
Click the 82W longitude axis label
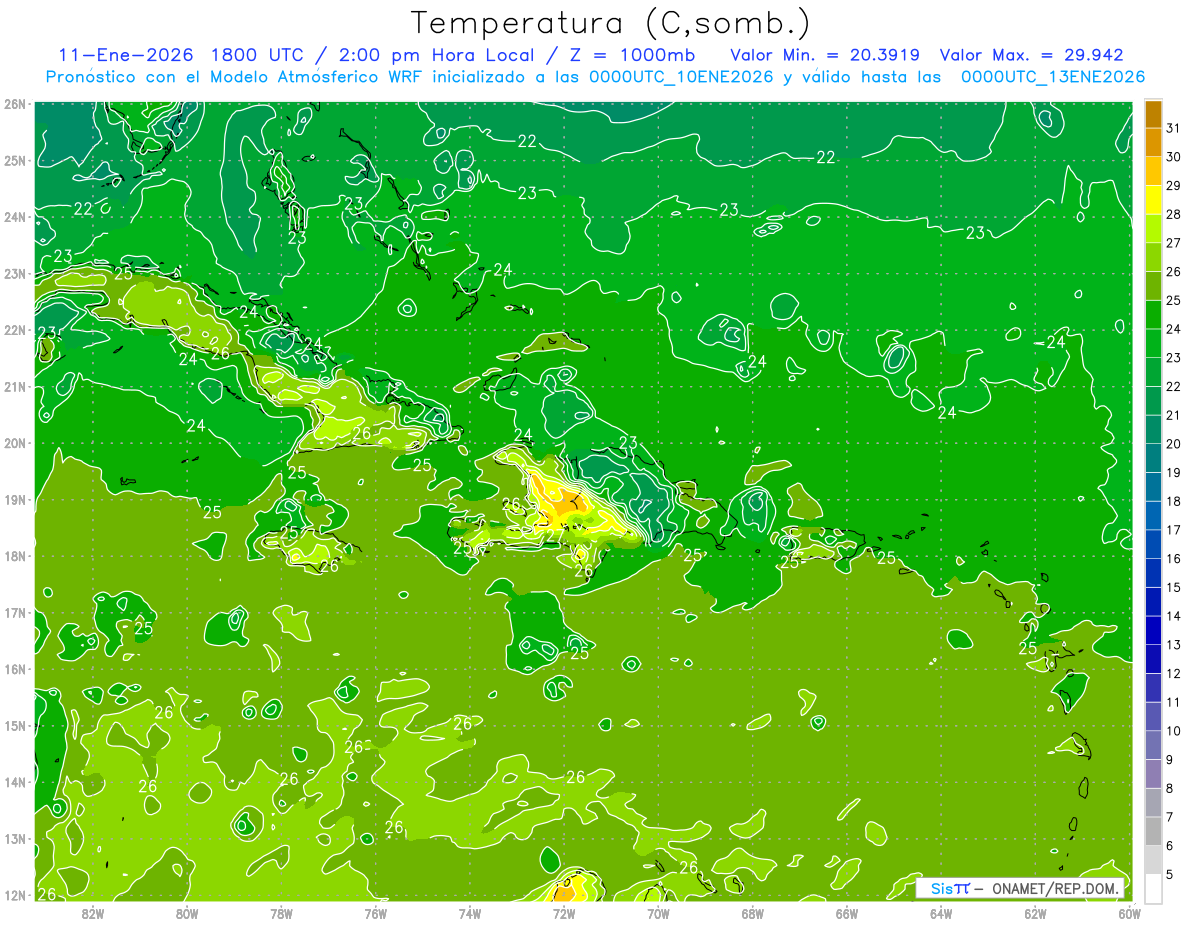(93, 913)
